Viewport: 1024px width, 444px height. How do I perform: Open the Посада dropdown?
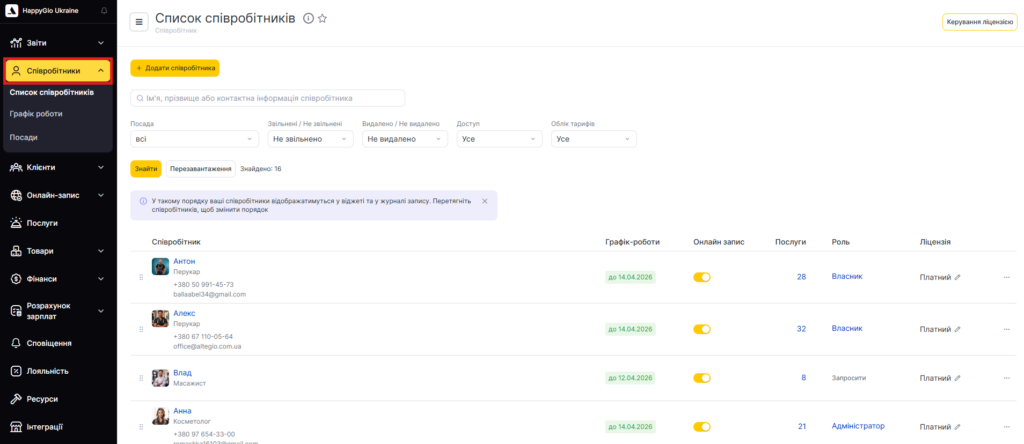(x=194, y=139)
